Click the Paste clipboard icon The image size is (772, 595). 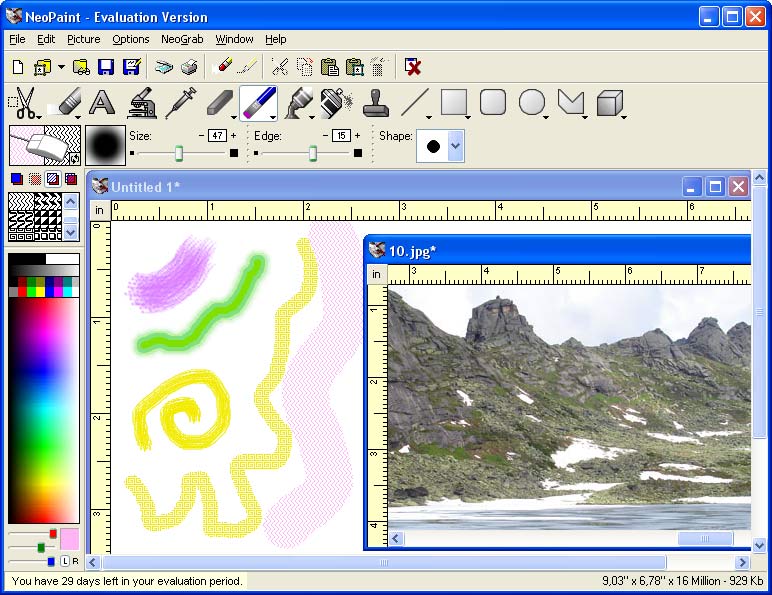coord(329,66)
